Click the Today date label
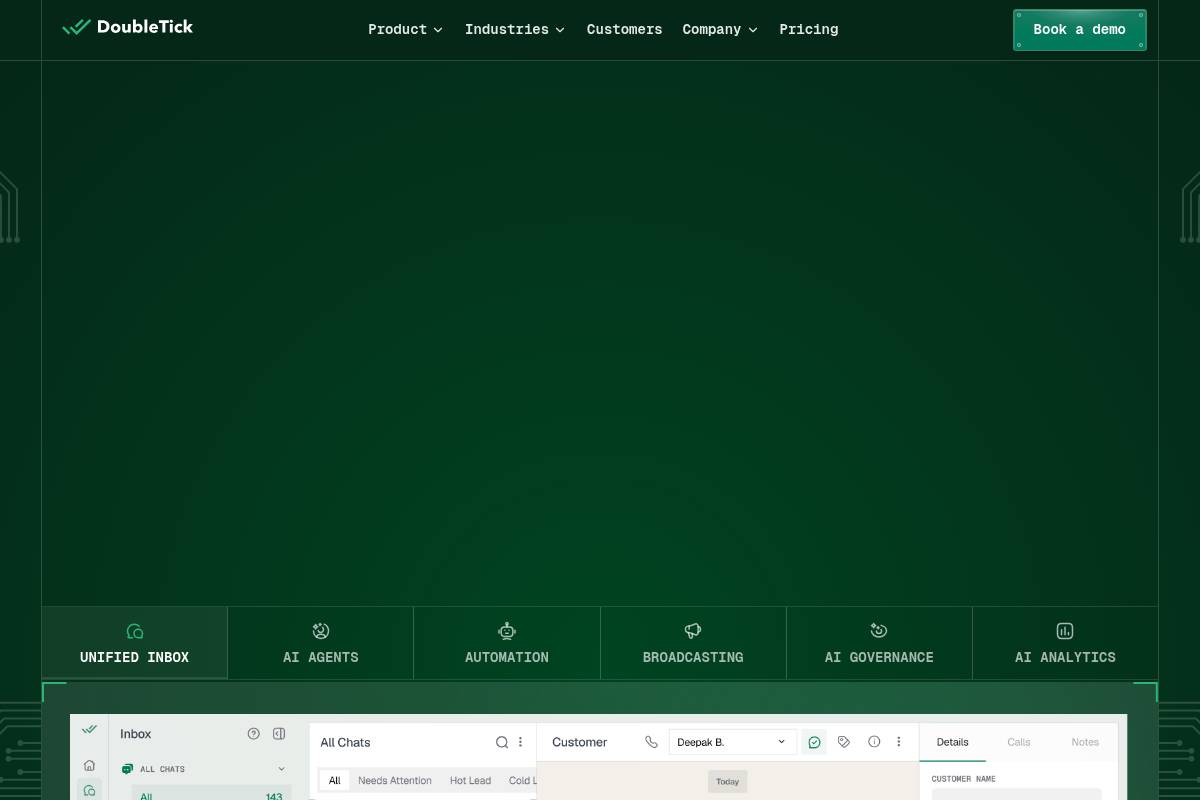Image resolution: width=1200 pixels, height=800 pixels. coord(727,781)
